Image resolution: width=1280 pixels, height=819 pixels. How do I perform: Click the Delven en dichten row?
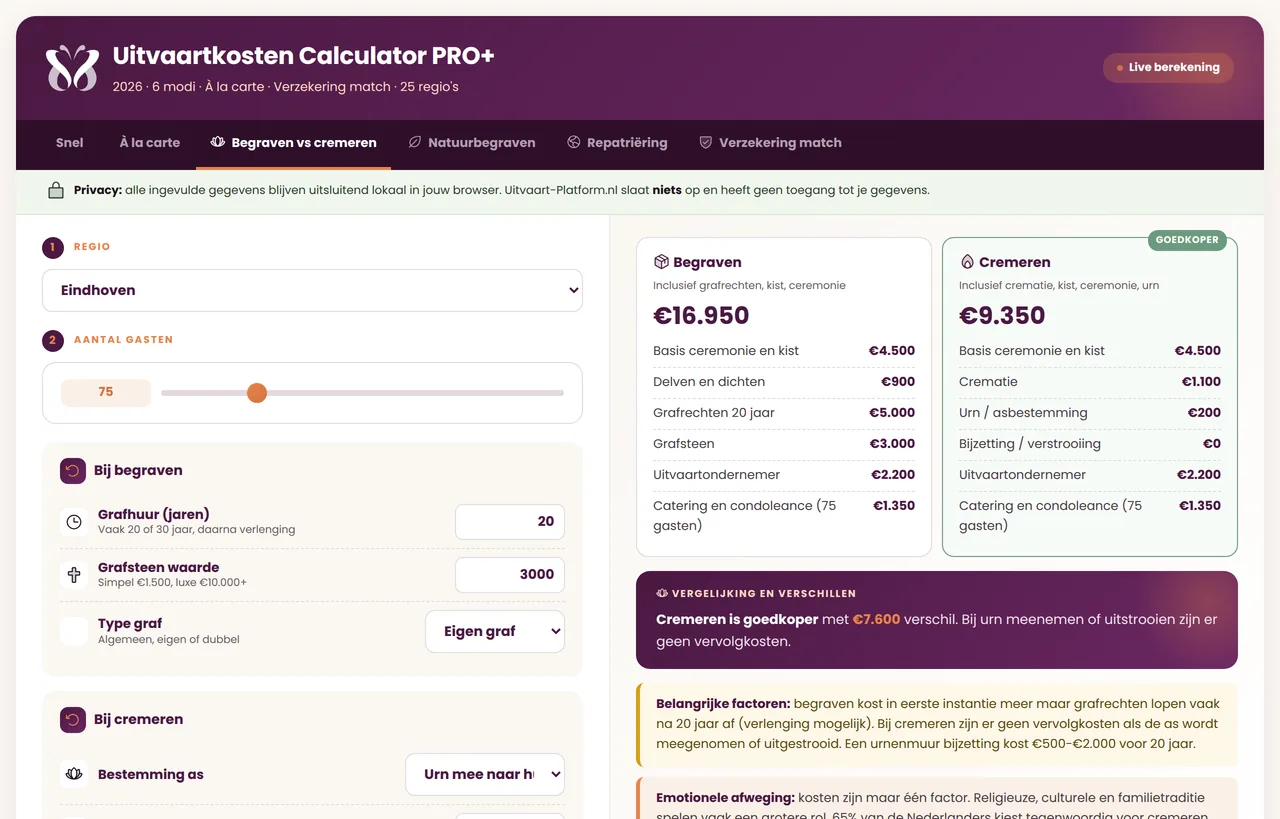(784, 381)
